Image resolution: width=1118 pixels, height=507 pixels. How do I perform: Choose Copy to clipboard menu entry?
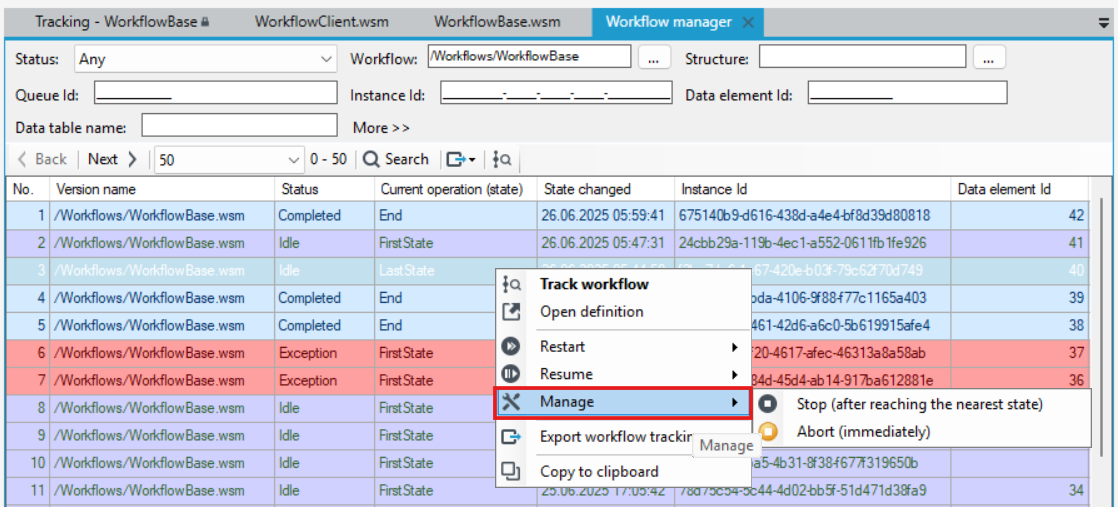599,471
